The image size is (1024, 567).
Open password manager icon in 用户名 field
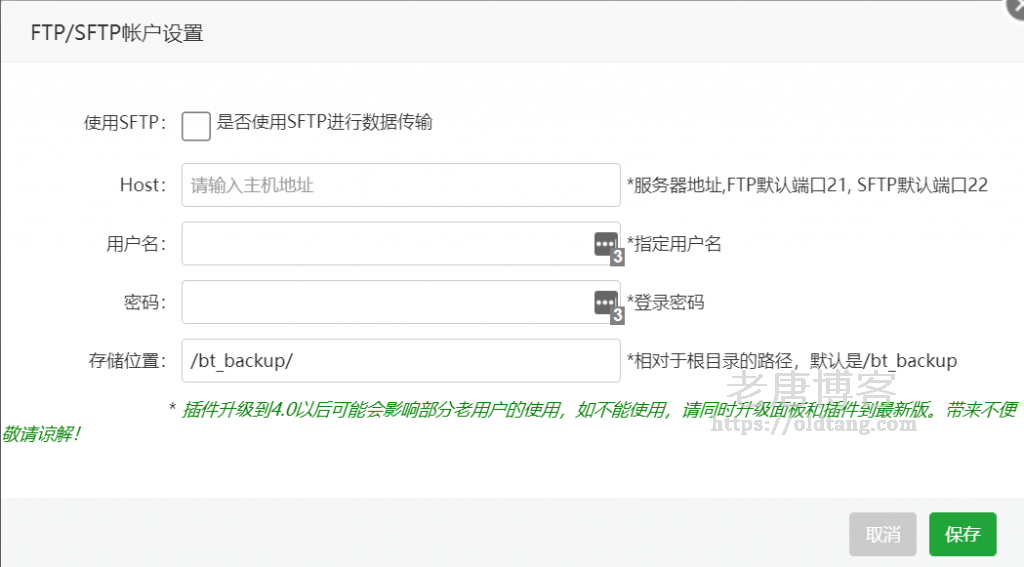point(607,244)
